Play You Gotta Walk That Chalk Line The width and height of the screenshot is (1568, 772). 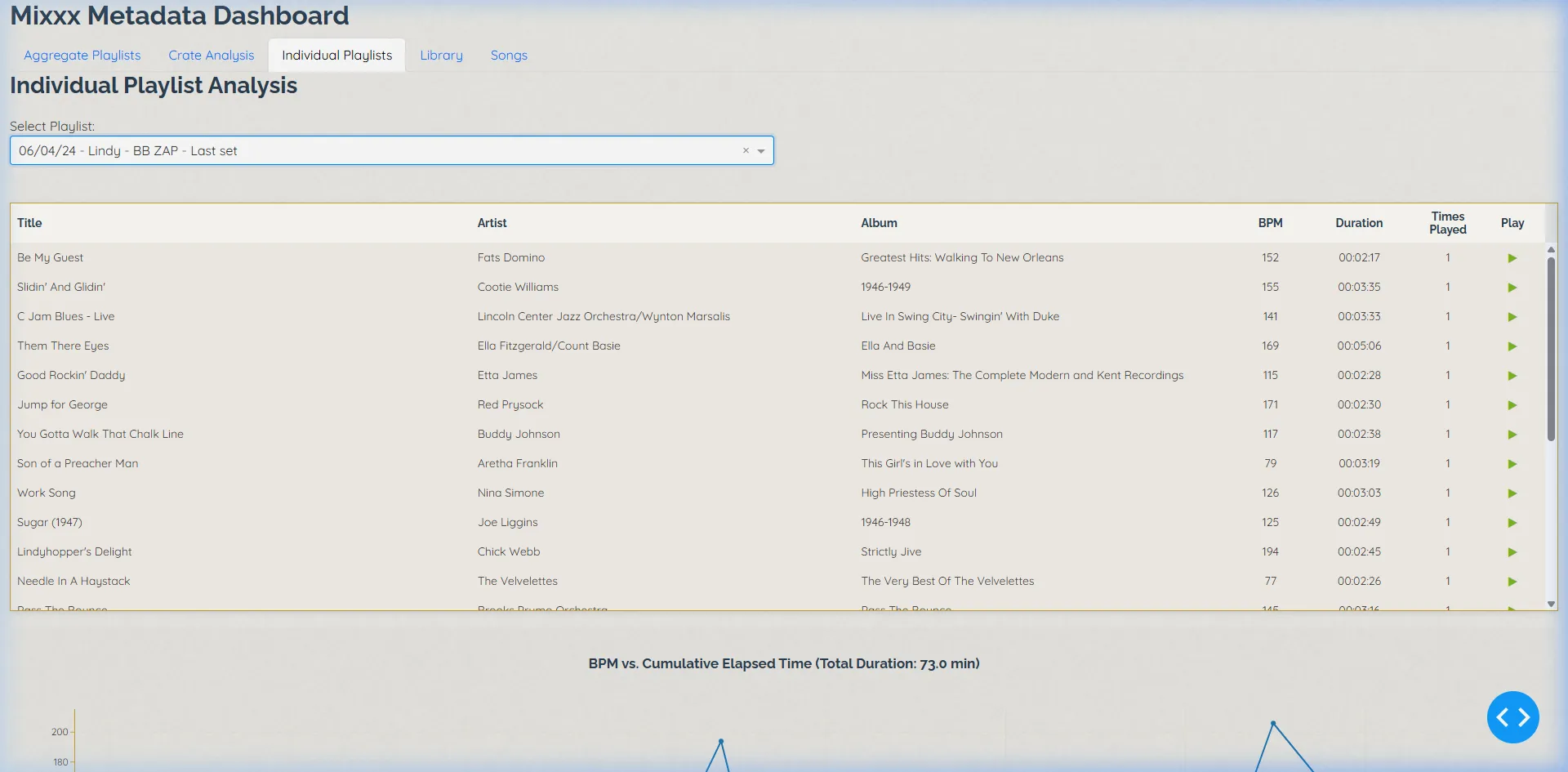(1512, 435)
